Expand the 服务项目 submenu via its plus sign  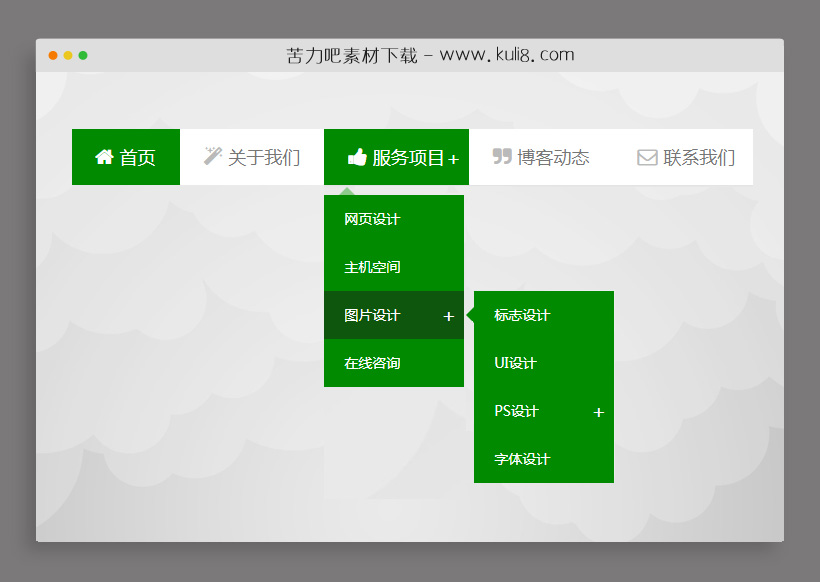pos(456,158)
